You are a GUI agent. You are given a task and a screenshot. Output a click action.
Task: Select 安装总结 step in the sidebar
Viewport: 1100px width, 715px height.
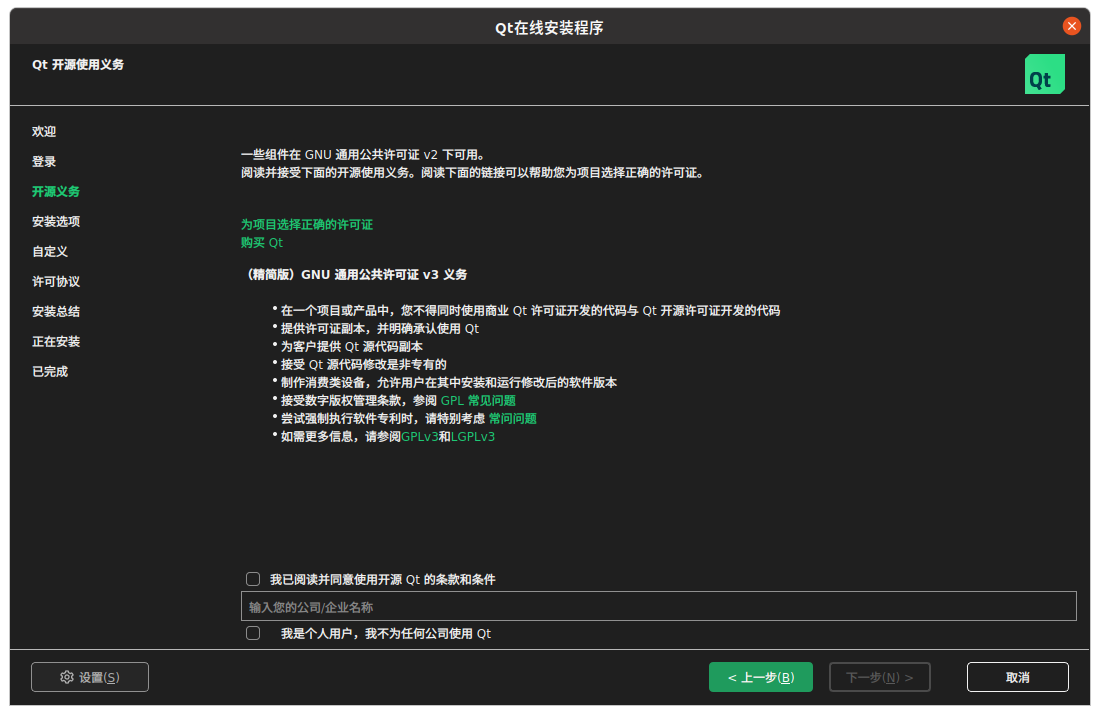click(x=55, y=312)
